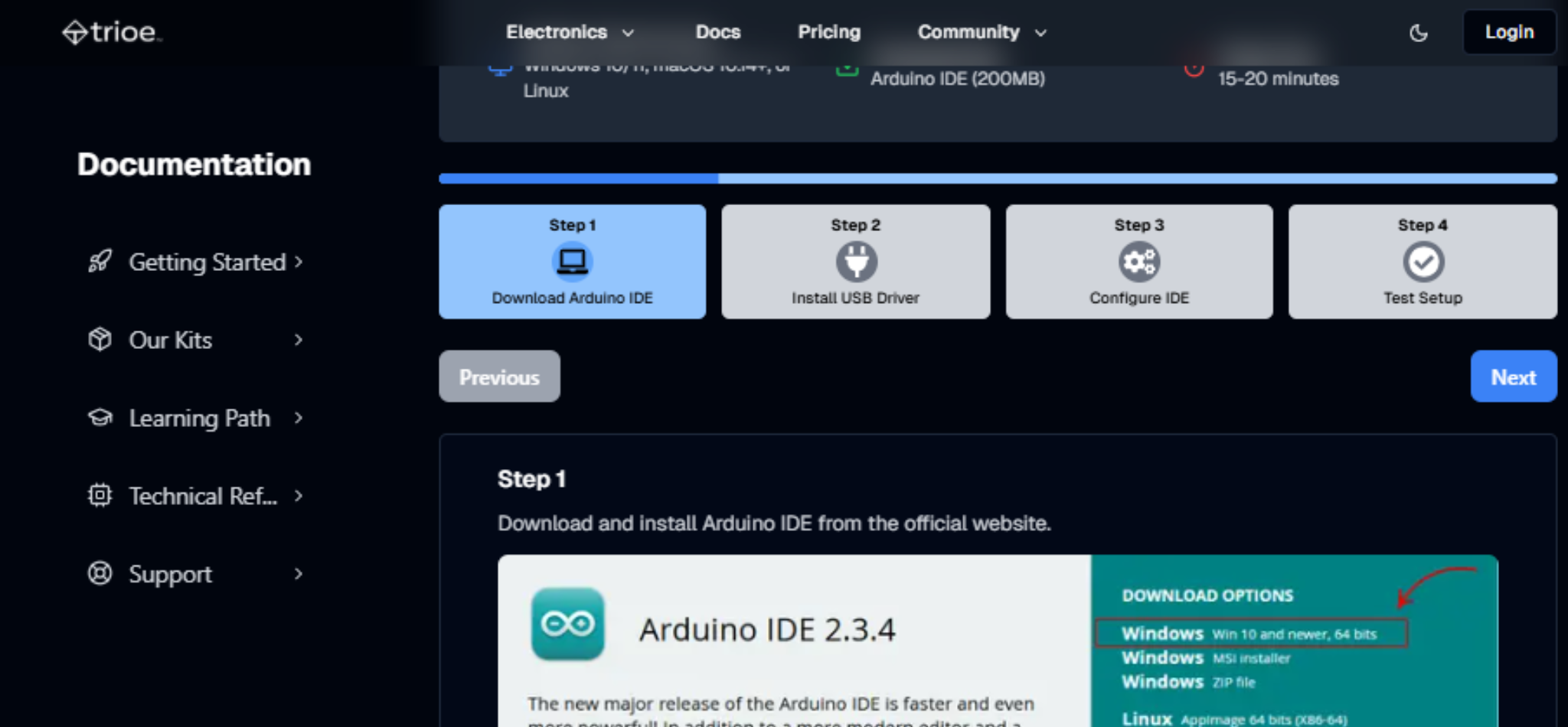The width and height of the screenshot is (1568, 727).
Task: Open the Electronics dropdown menu
Action: 570,32
